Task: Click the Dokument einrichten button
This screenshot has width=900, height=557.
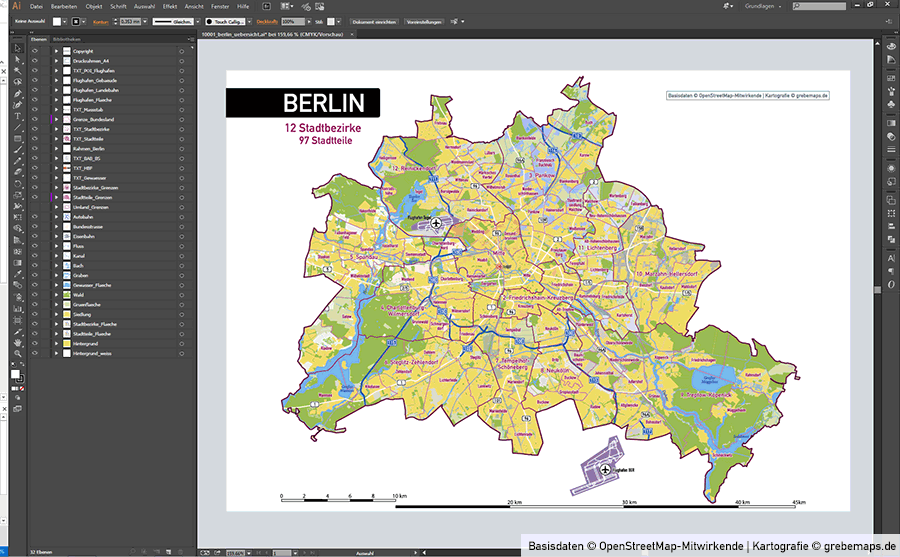Action: 374,22
